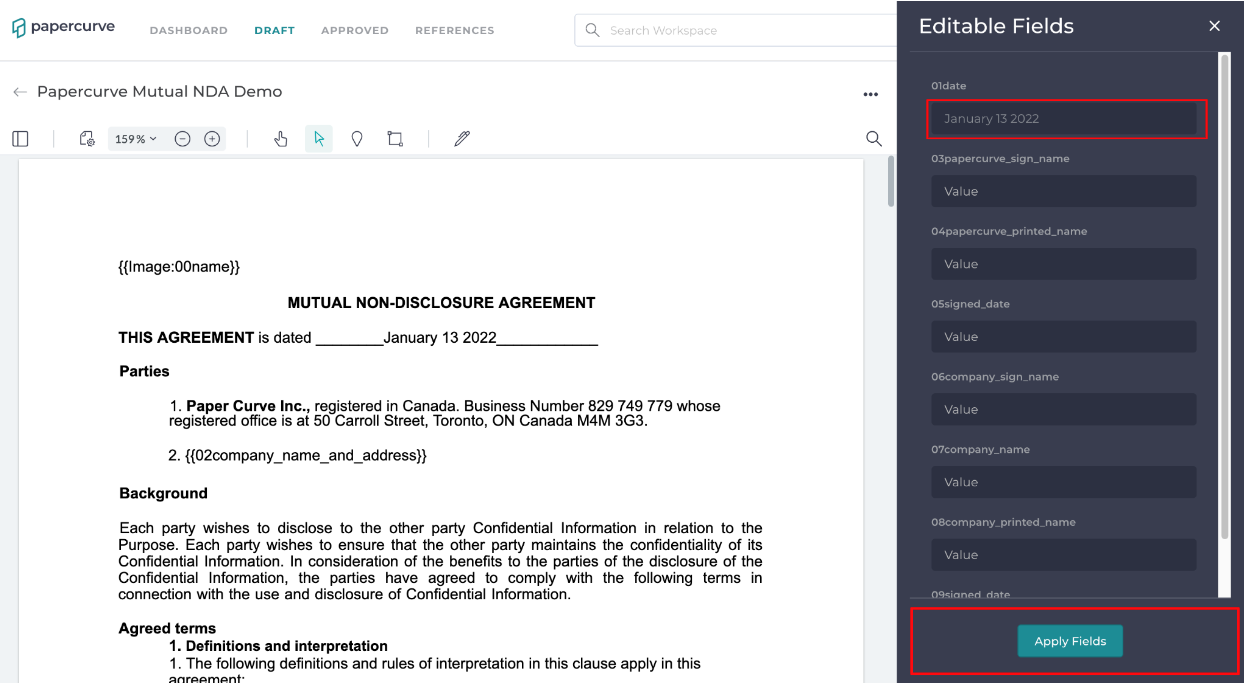
Task: Click the {{02company_name_and_address}} placeholder
Action: 306,456
